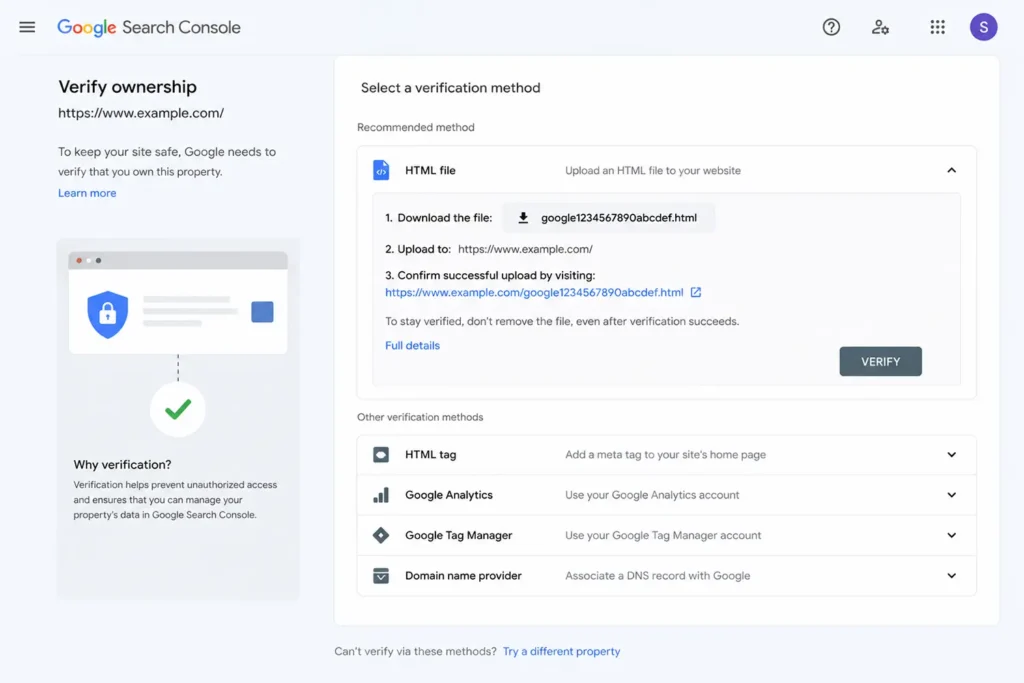The width and height of the screenshot is (1024, 683).
Task: Select the Google Tag Manager label
Action: click(458, 535)
